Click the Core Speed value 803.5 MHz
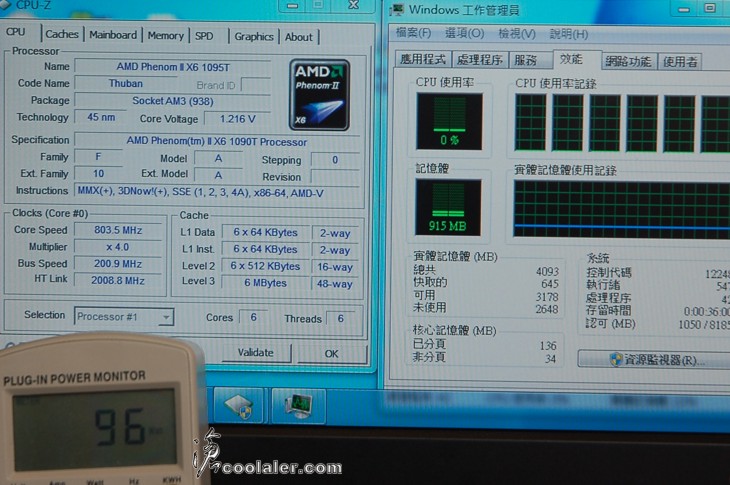730x485 pixels. click(x=118, y=230)
